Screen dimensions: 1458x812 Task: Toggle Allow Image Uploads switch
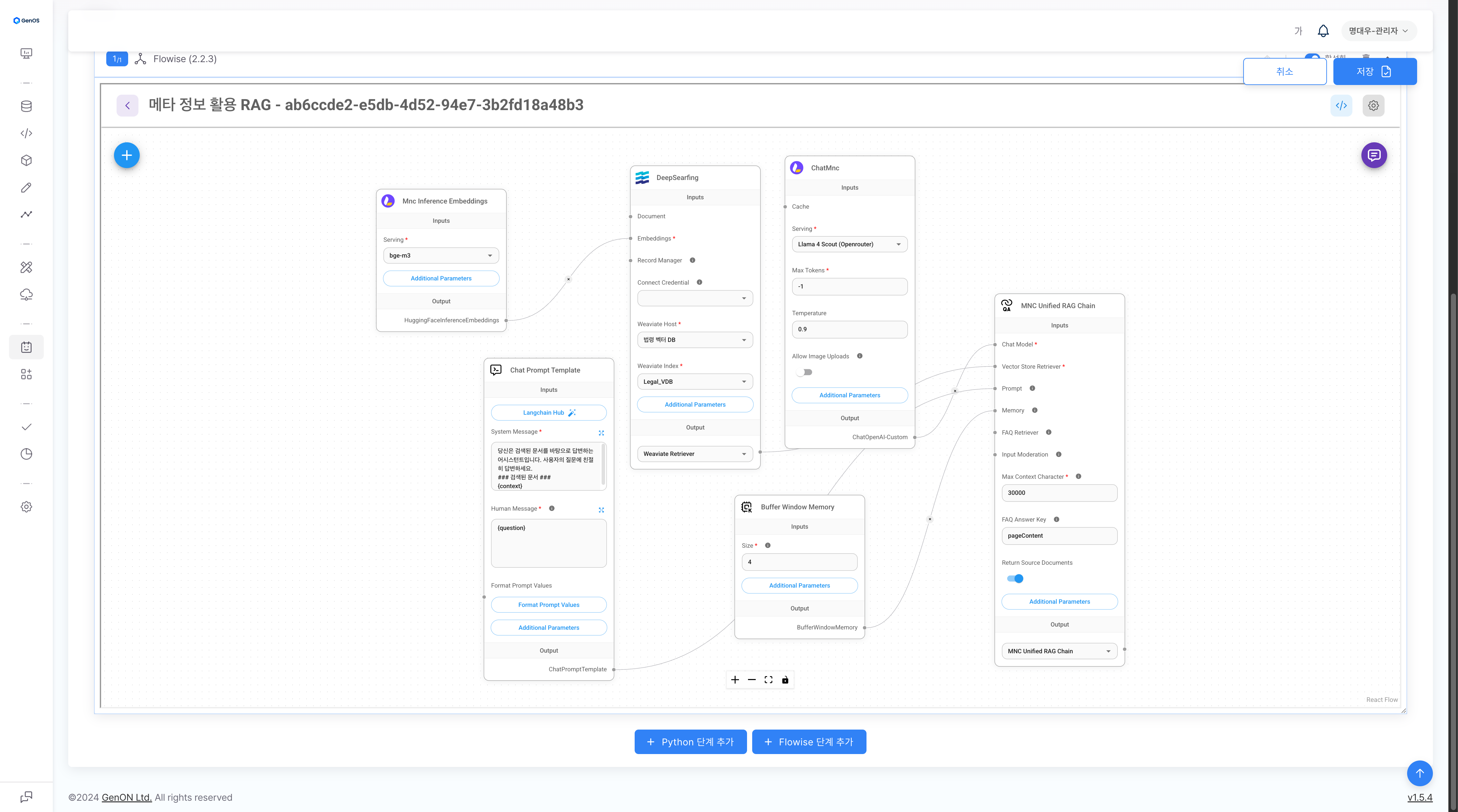(804, 372)
